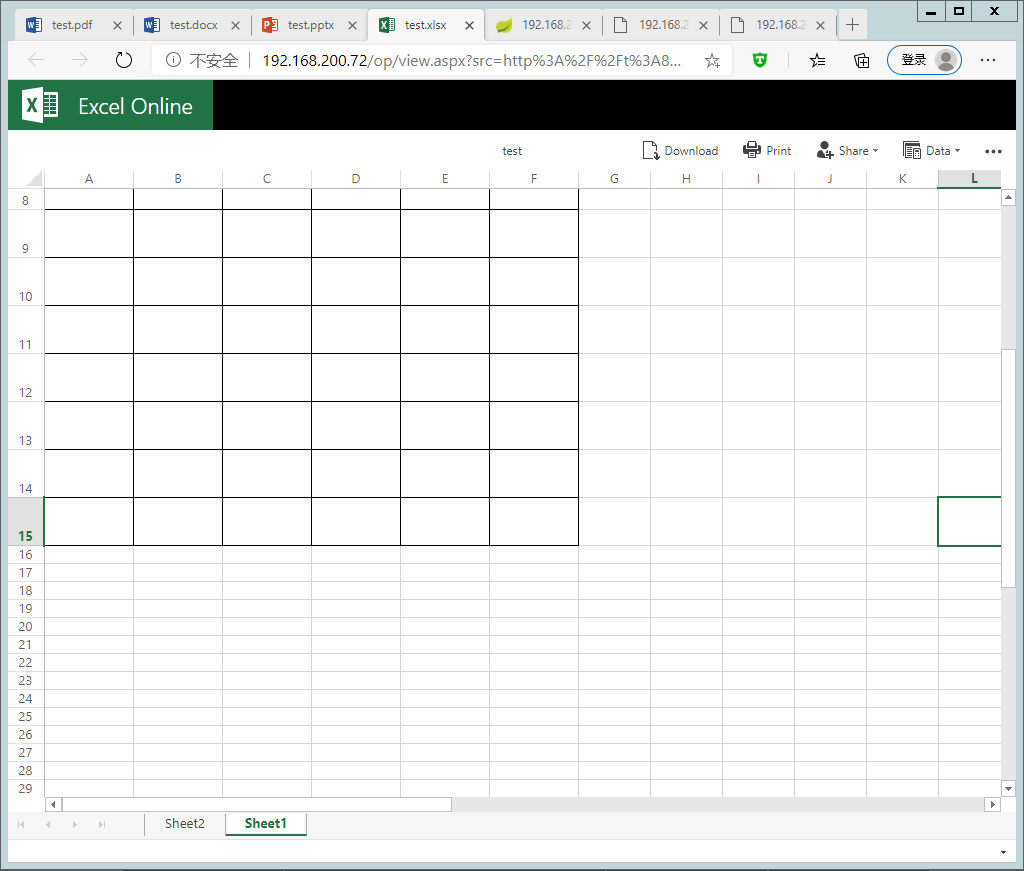The width and height of the screenshot is (1024, 871).
Task: Switch to the Sheet2 worksheet tab
Action: click(x=185, y=823)
